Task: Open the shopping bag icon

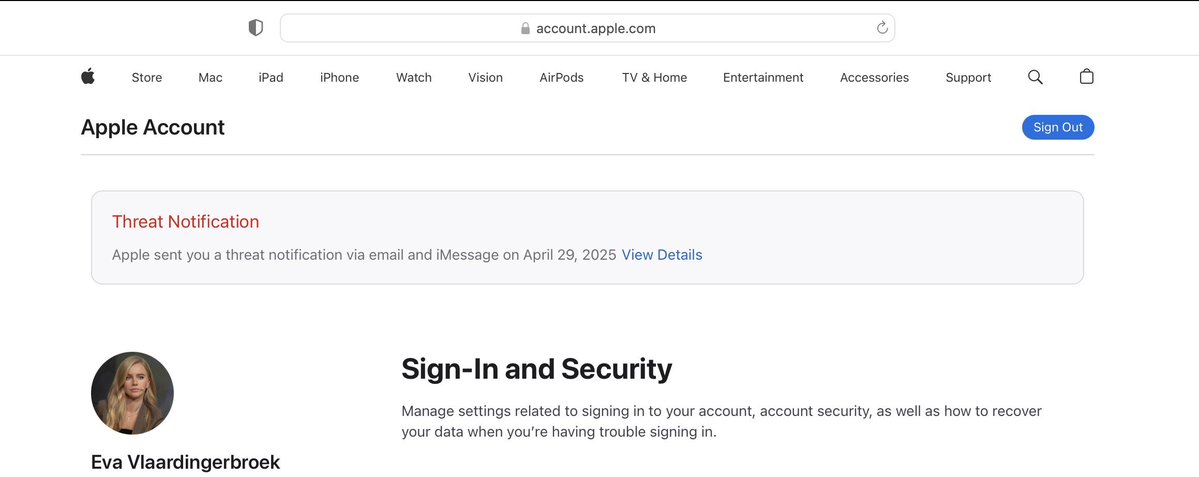Action: (x=1087, y=76)
